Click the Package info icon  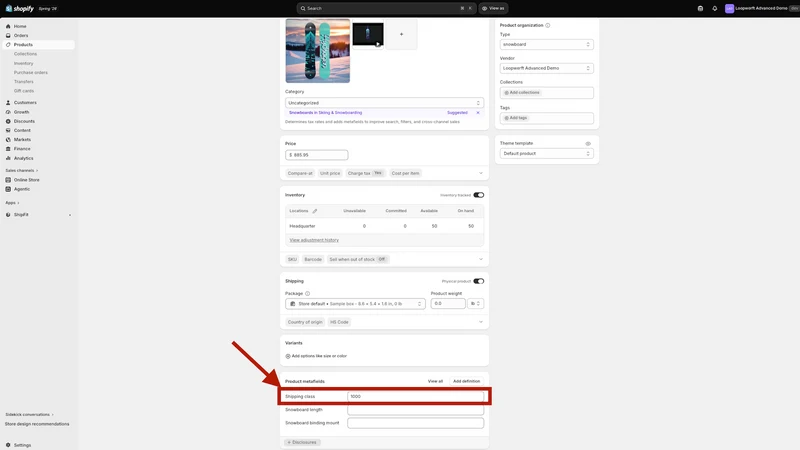[x=307, y=293]
